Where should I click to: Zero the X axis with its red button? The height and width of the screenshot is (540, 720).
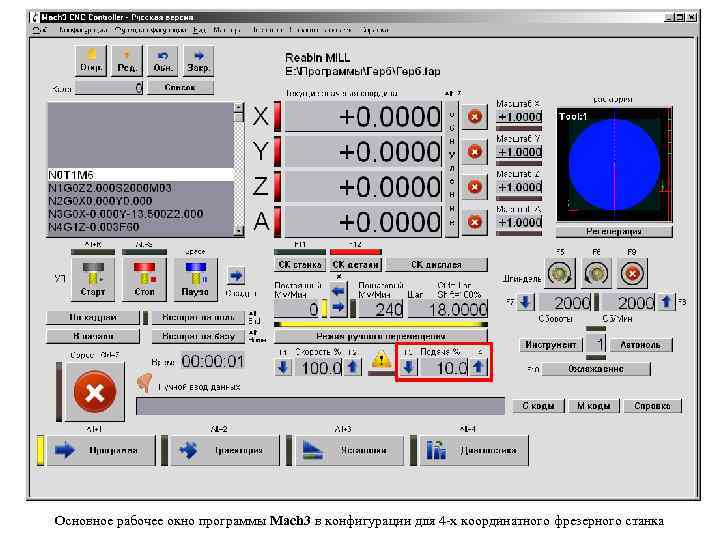tap(474, 117)
